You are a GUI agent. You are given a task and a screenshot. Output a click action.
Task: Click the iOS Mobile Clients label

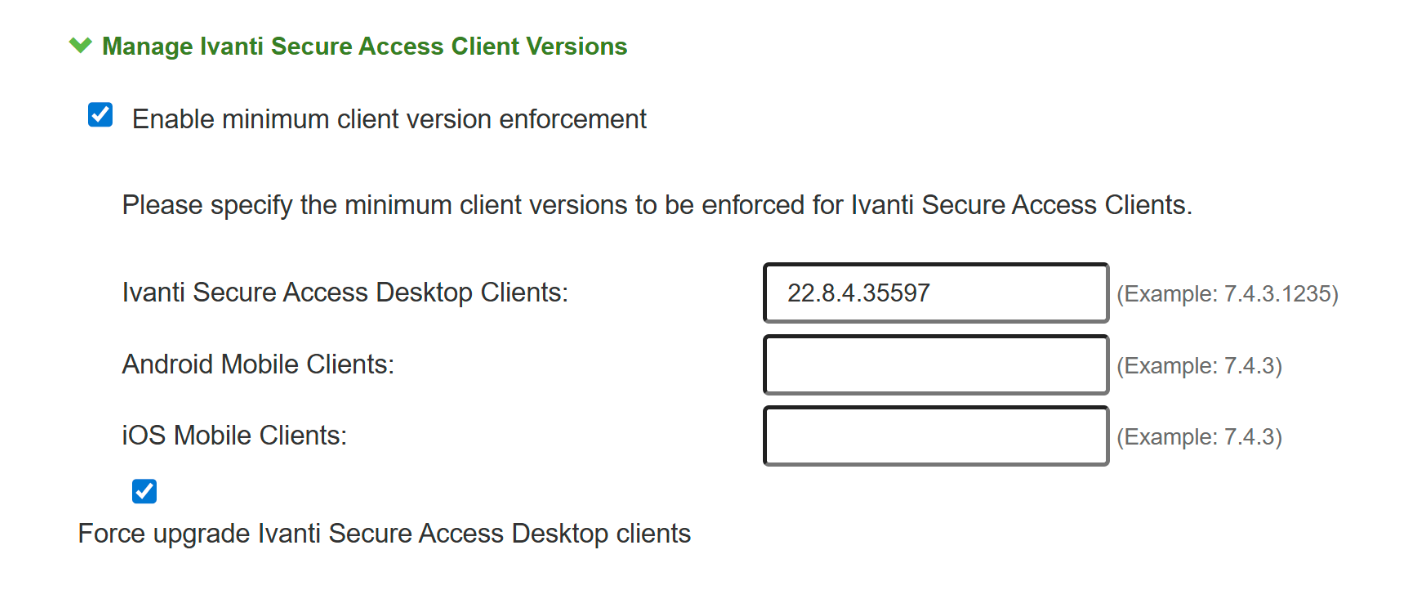[x=234, y=436]
